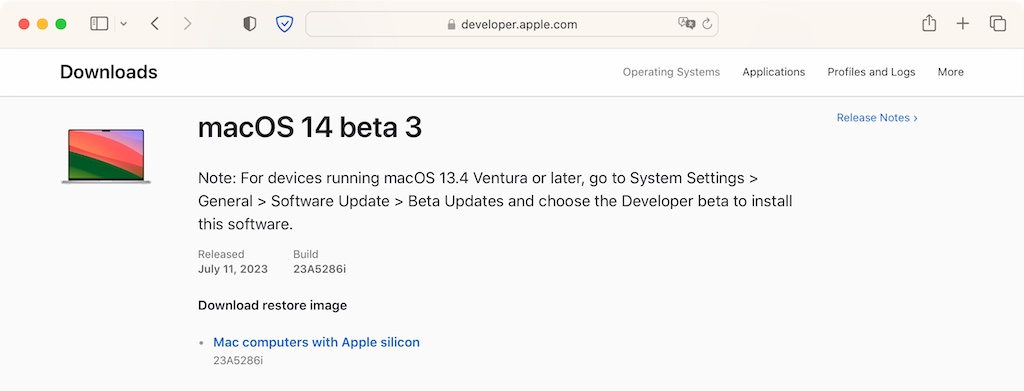Viewport: 1024px width, 391px height.
Task: Toggle the Safari sidebar icon
Action: [99, 24]
